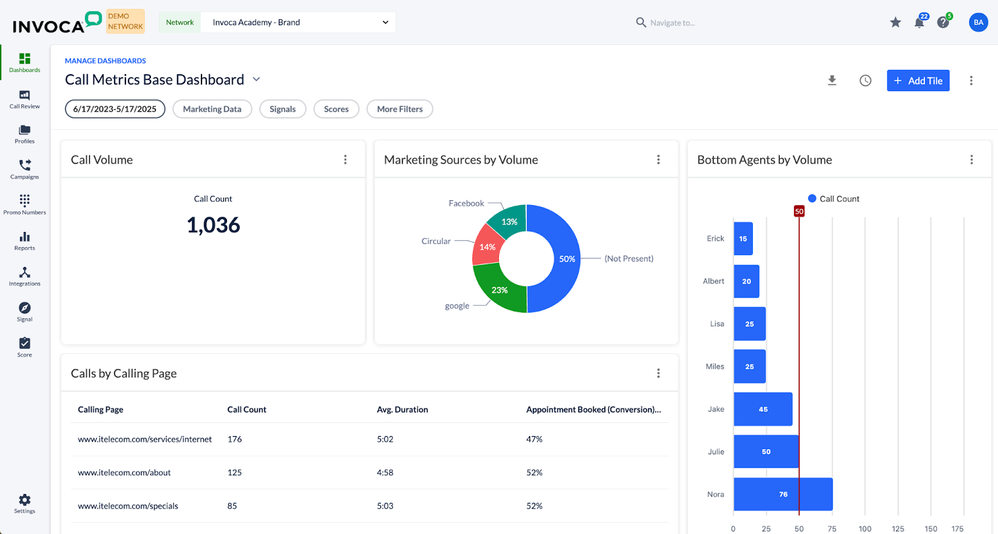Click the teal Facebook 13% donut slice
The image size is (998, 534).
510,220
